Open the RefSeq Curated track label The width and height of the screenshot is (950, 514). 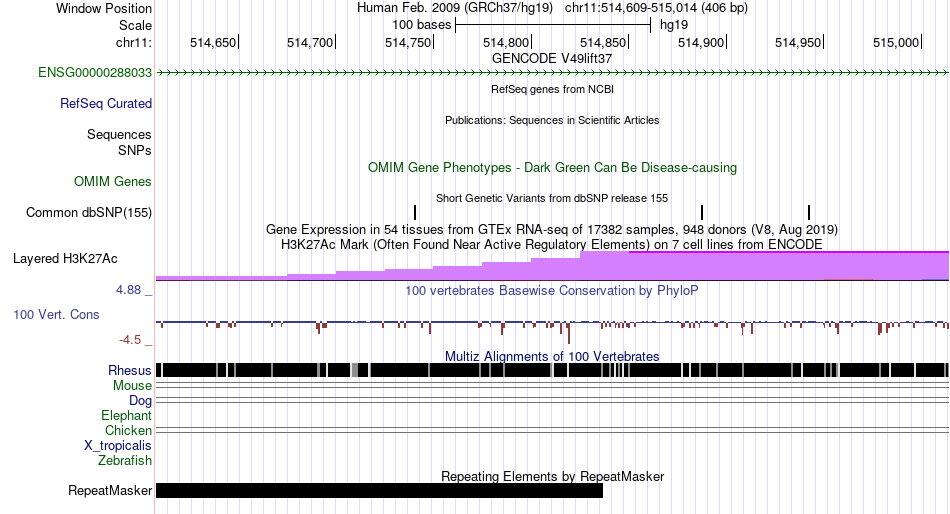pos(105,104)
